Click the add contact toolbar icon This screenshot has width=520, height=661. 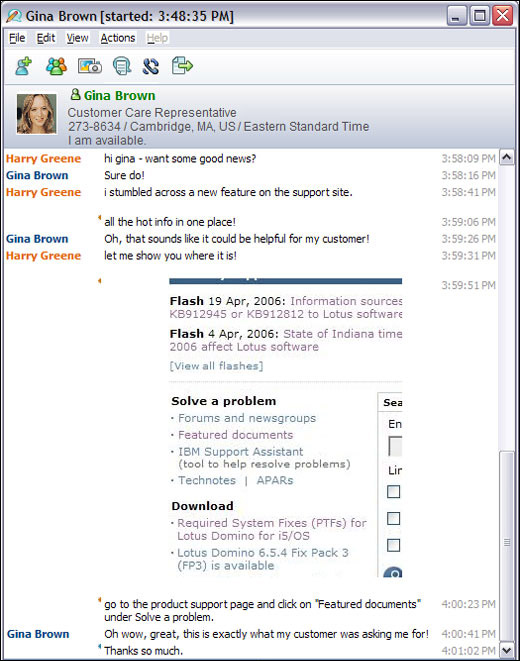point(24,66)
